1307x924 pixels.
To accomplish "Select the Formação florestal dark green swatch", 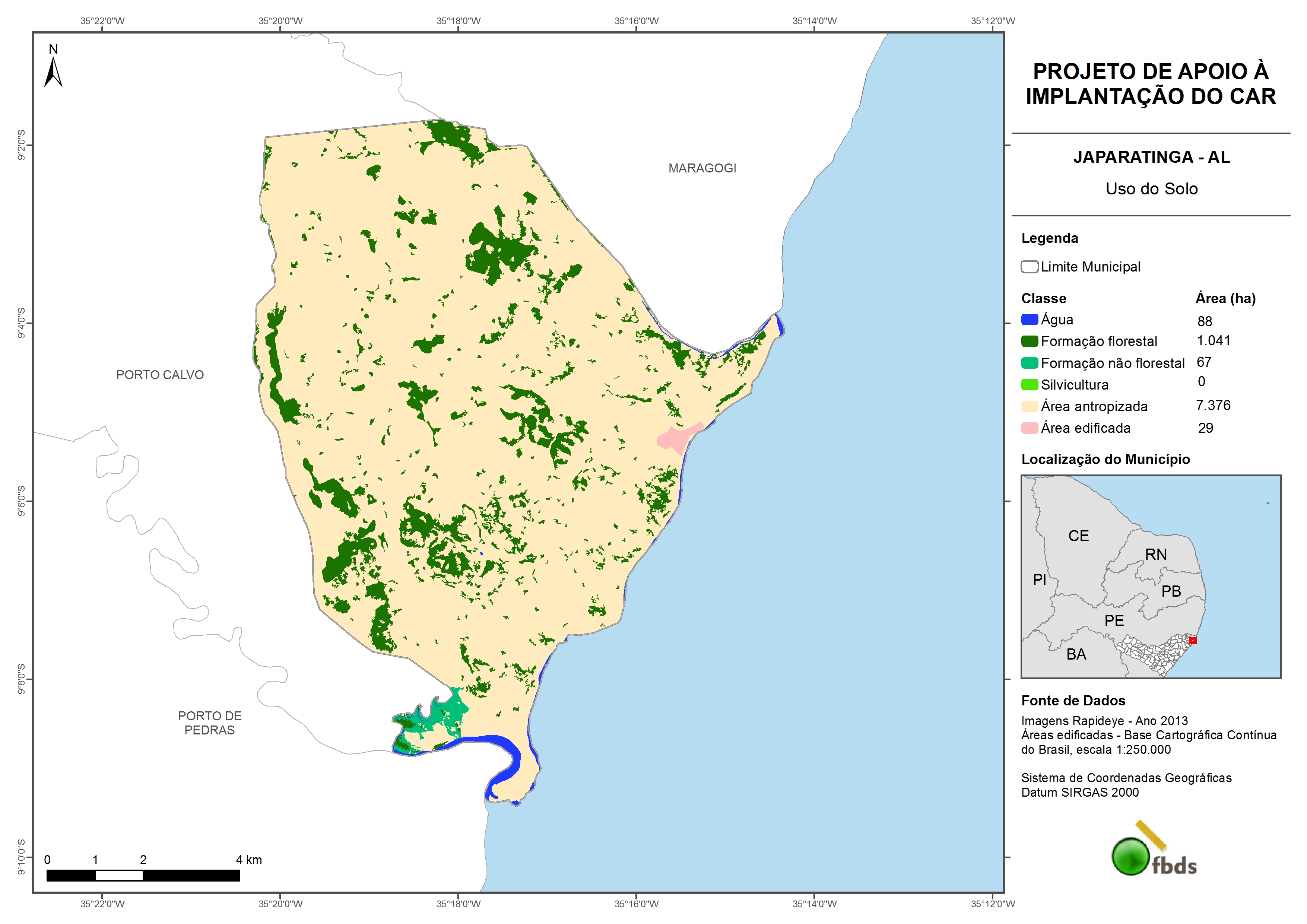I will click(1029, 342).
